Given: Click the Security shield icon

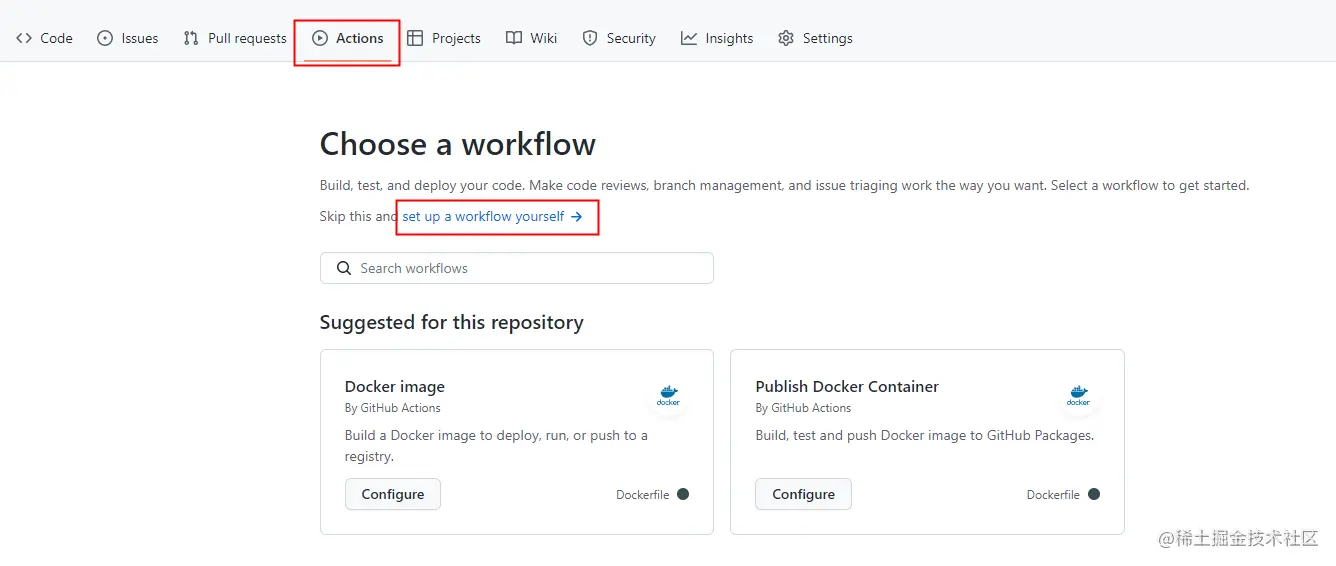Looking at the screenshot, I should coord(590,38).
